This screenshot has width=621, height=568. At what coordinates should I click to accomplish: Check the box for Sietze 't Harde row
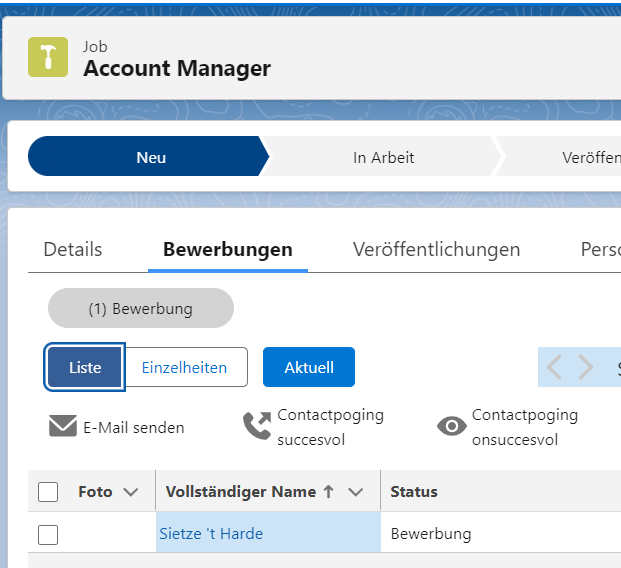(48, 534)
